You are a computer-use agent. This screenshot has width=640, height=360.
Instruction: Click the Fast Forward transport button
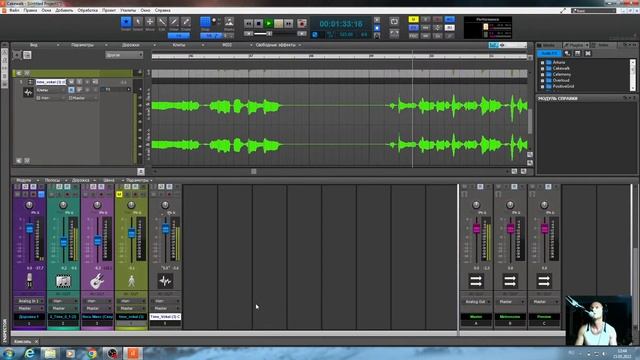[x=289, y=24]
